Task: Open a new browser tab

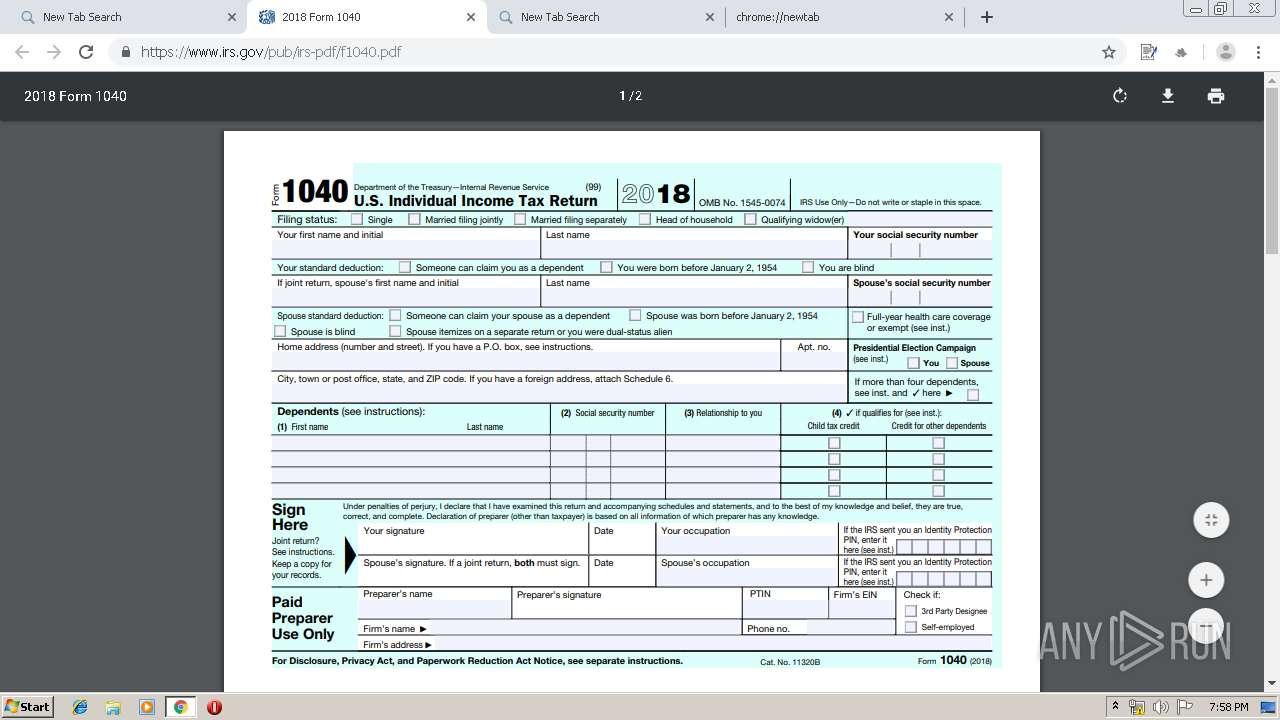Action: [987, 17]
